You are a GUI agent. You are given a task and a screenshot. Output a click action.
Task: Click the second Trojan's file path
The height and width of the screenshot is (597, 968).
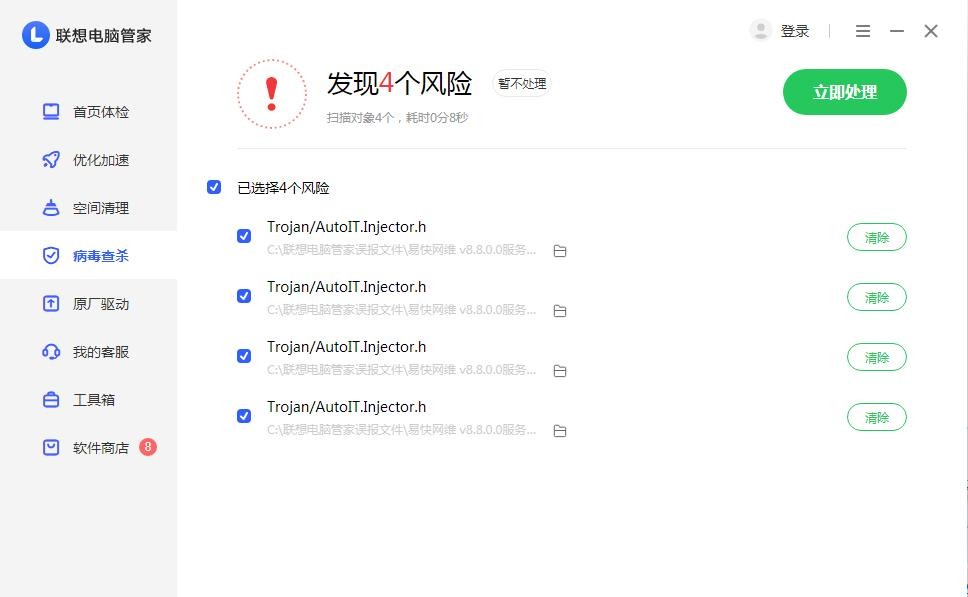401,310
